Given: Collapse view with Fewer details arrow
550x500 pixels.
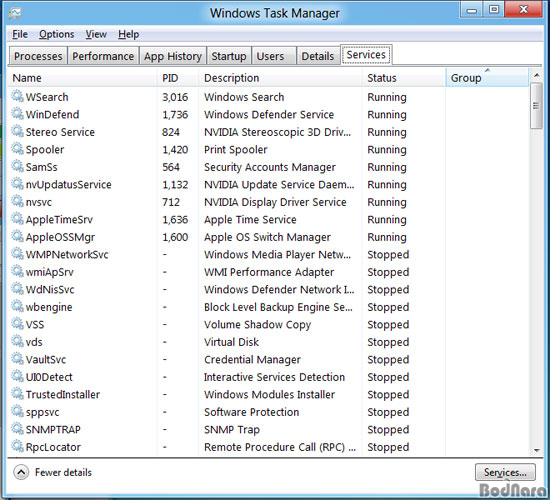Looking at the screenshot, I should coord(21,472).
